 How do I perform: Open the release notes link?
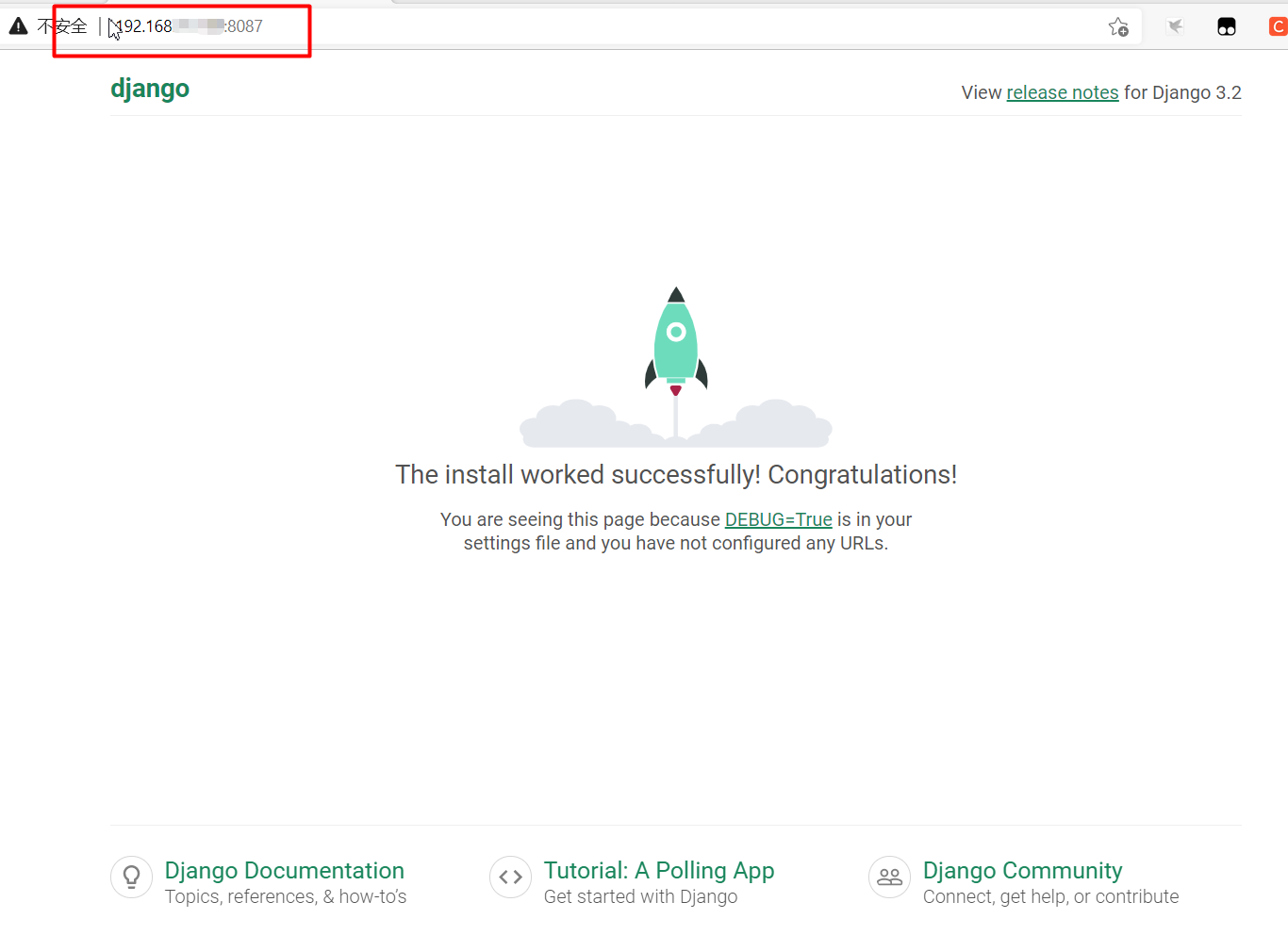1063,92
